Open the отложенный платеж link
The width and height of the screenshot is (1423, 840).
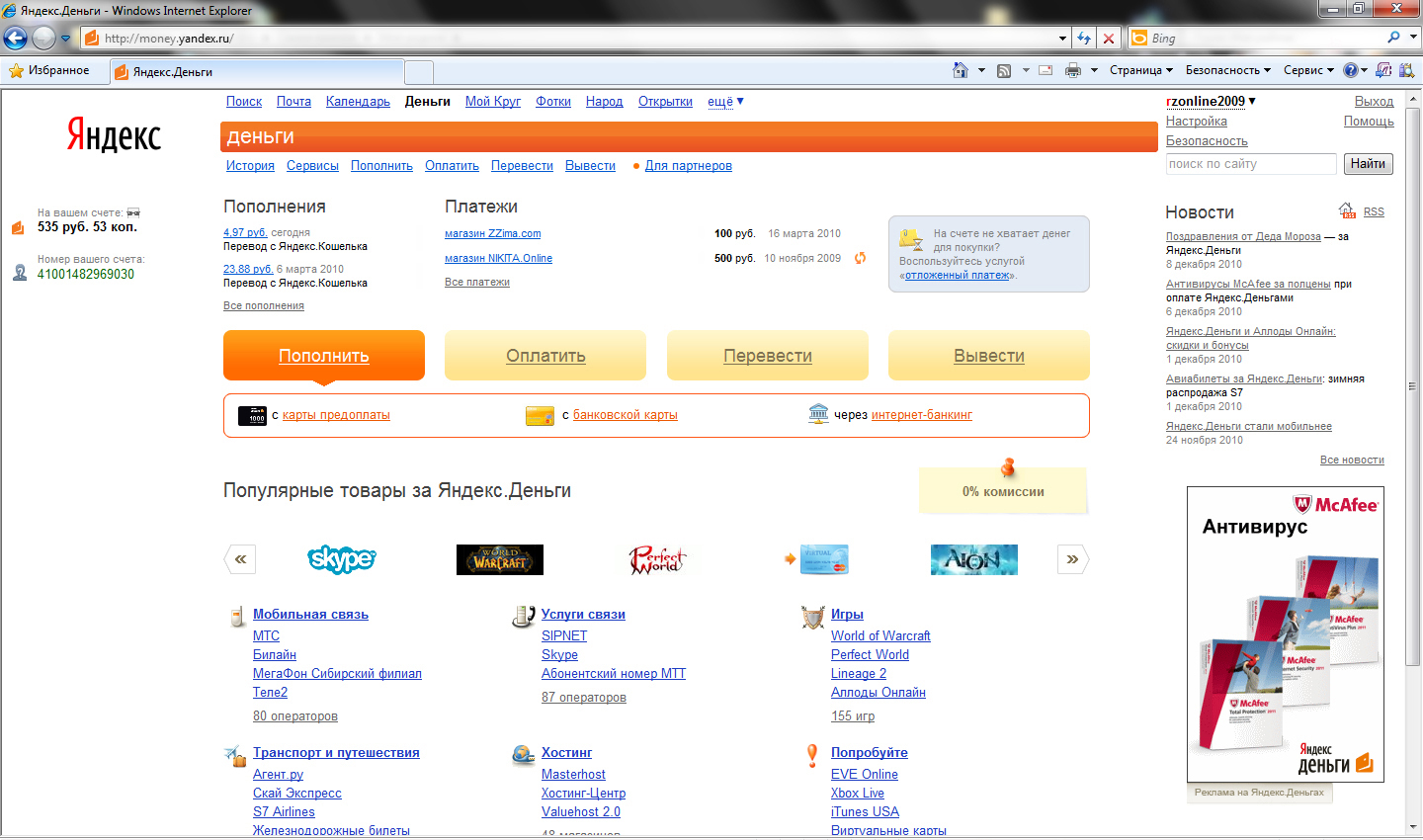coord(958,276)
